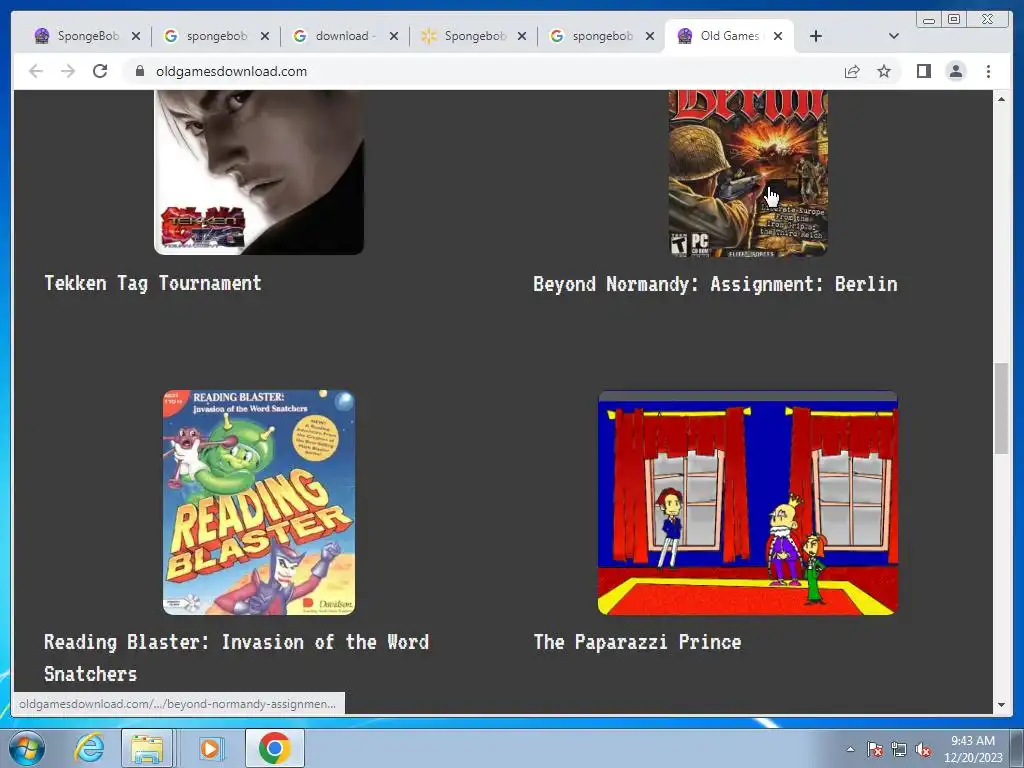This screenshot has height=768, width=1024.
Task: Click the page scrollbar thumb
Action: coord(1001,409)
